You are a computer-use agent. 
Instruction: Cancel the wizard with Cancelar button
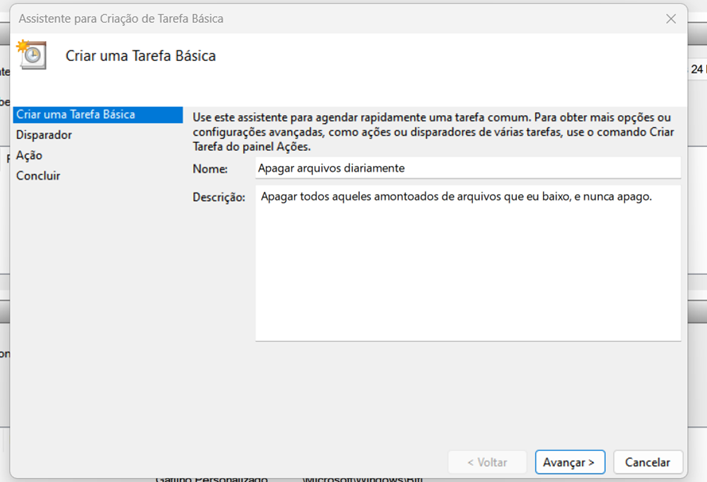647,462
